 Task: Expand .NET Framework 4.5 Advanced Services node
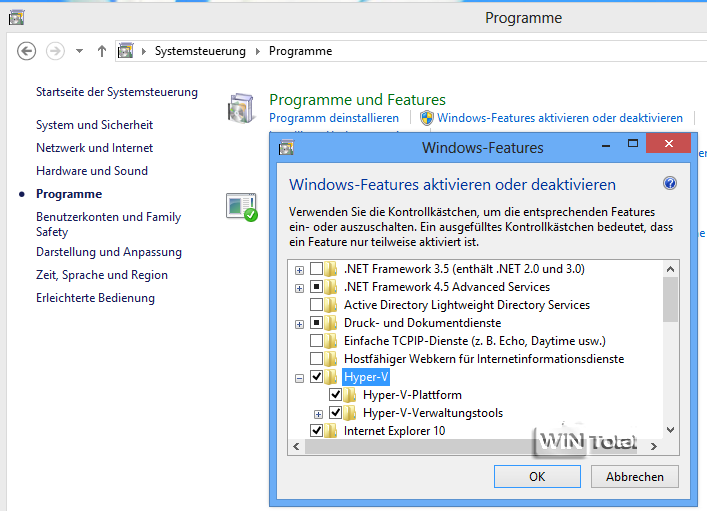[x=299, y=288]
